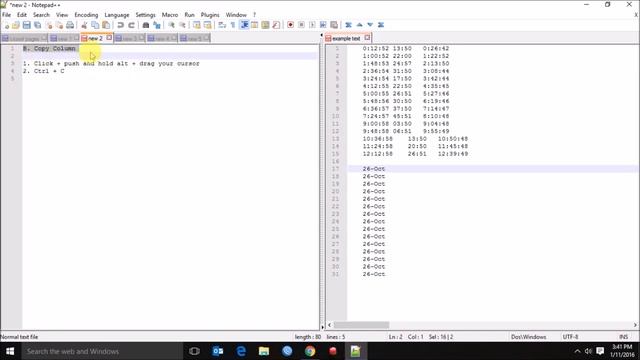Toggle synchronize vertical scrolling icon
Viewport: 640px width, 360px height.
pos(197,25)
